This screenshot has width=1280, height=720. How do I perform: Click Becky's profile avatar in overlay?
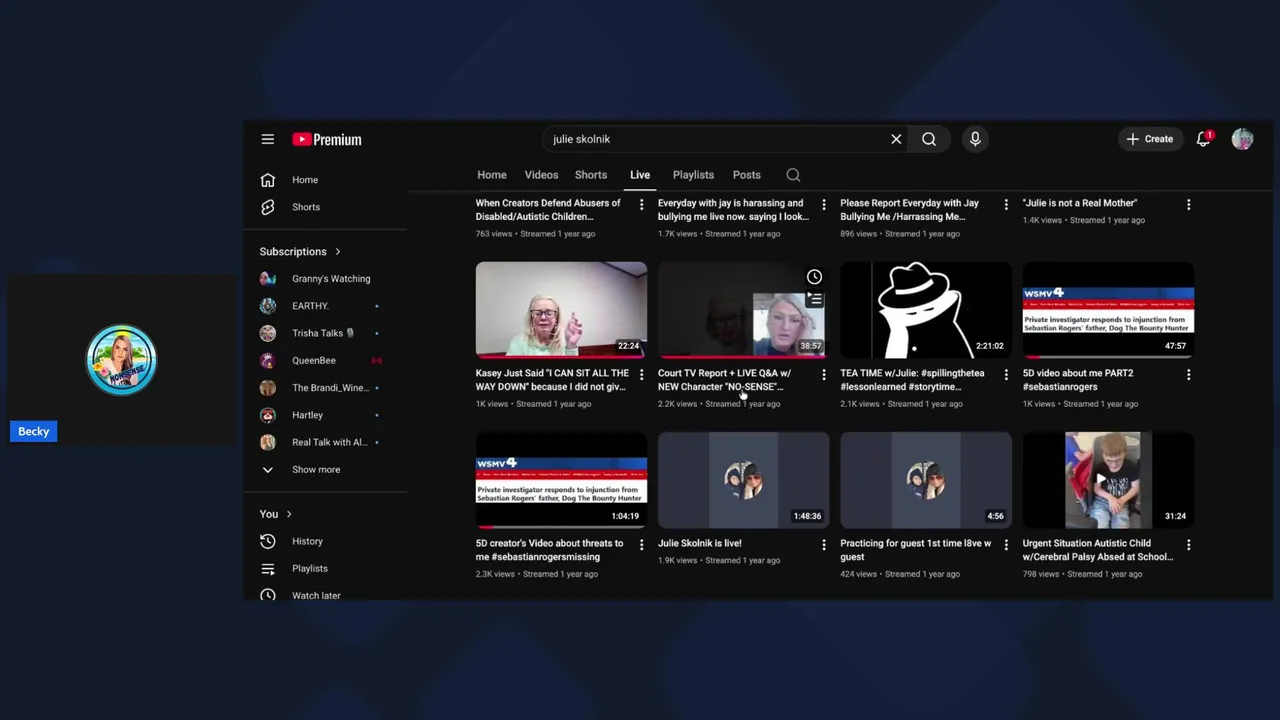(121, 360)
